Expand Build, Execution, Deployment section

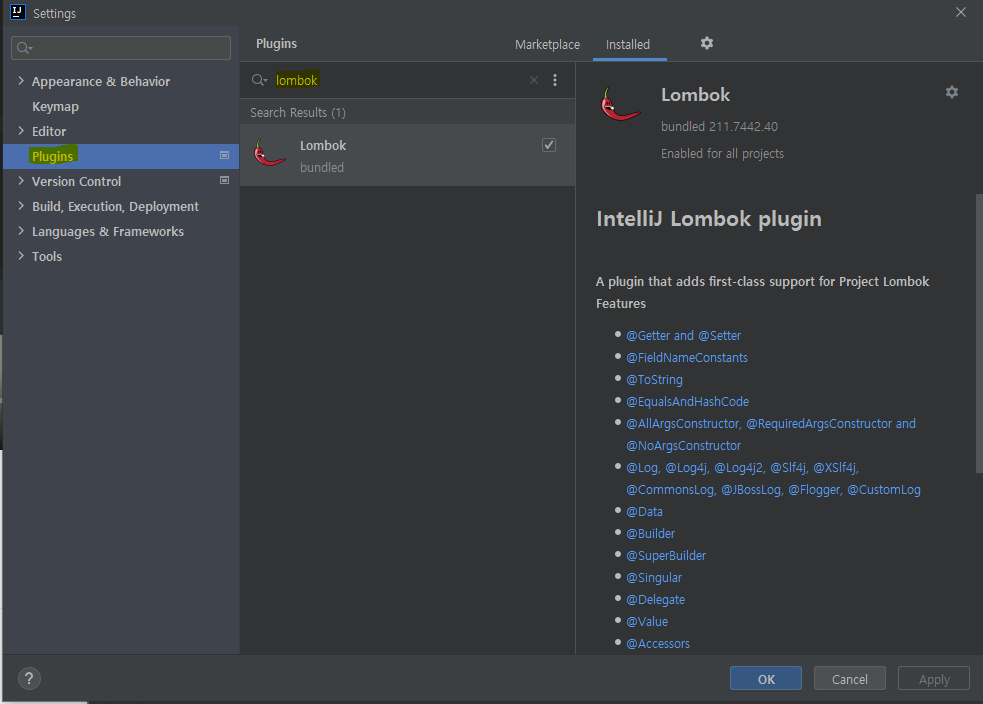tap(21, 206)
